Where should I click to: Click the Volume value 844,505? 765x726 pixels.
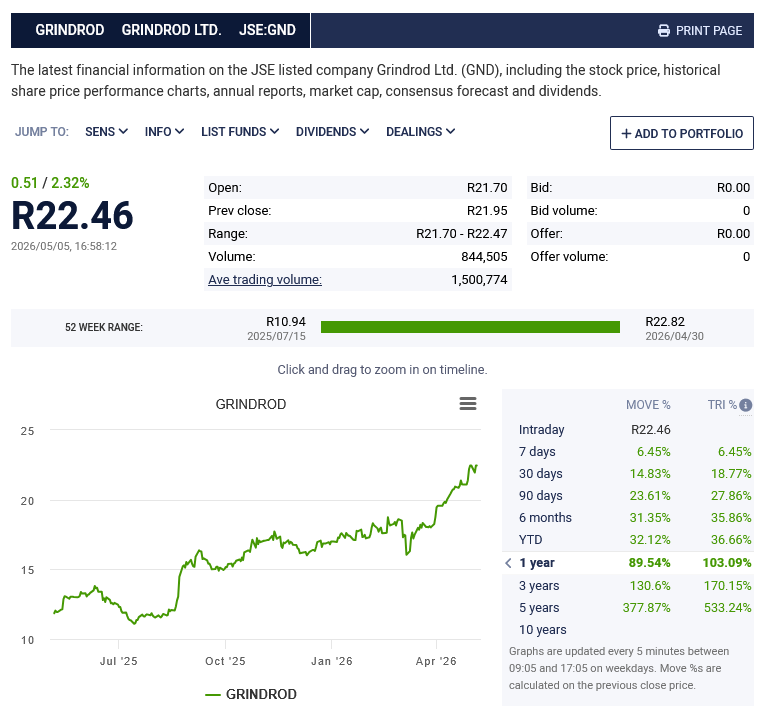pos(484,257)
